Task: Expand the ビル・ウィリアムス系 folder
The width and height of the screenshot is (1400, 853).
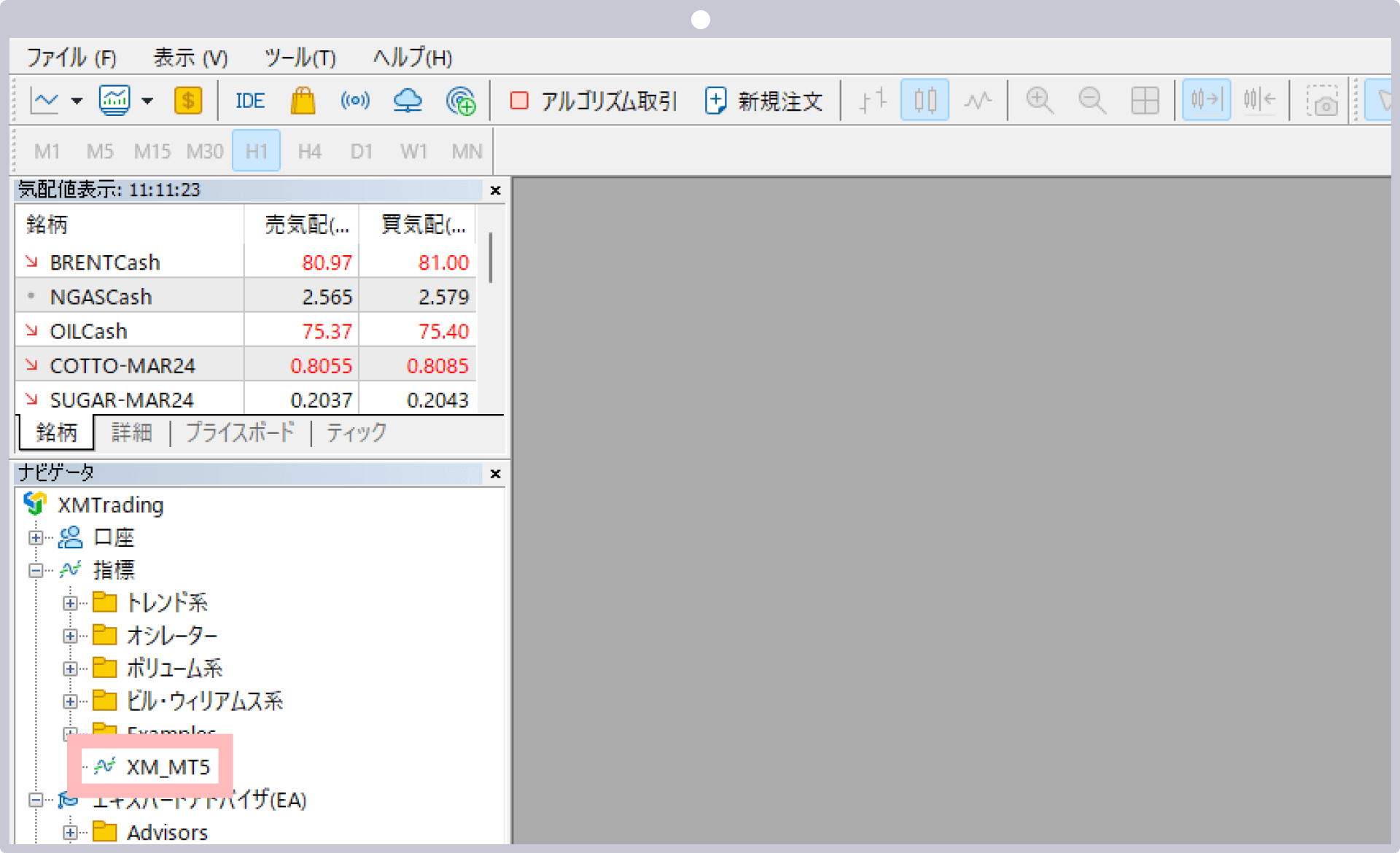Action: coord(70,701)
